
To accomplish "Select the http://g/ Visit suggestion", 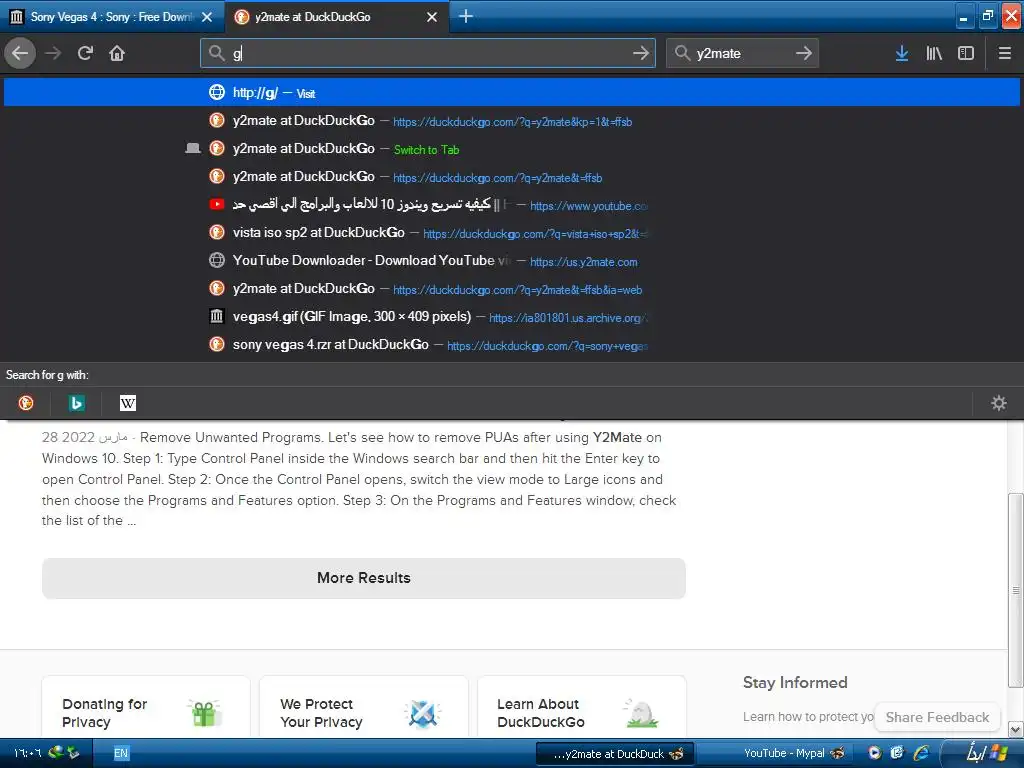I will [512, 93].
